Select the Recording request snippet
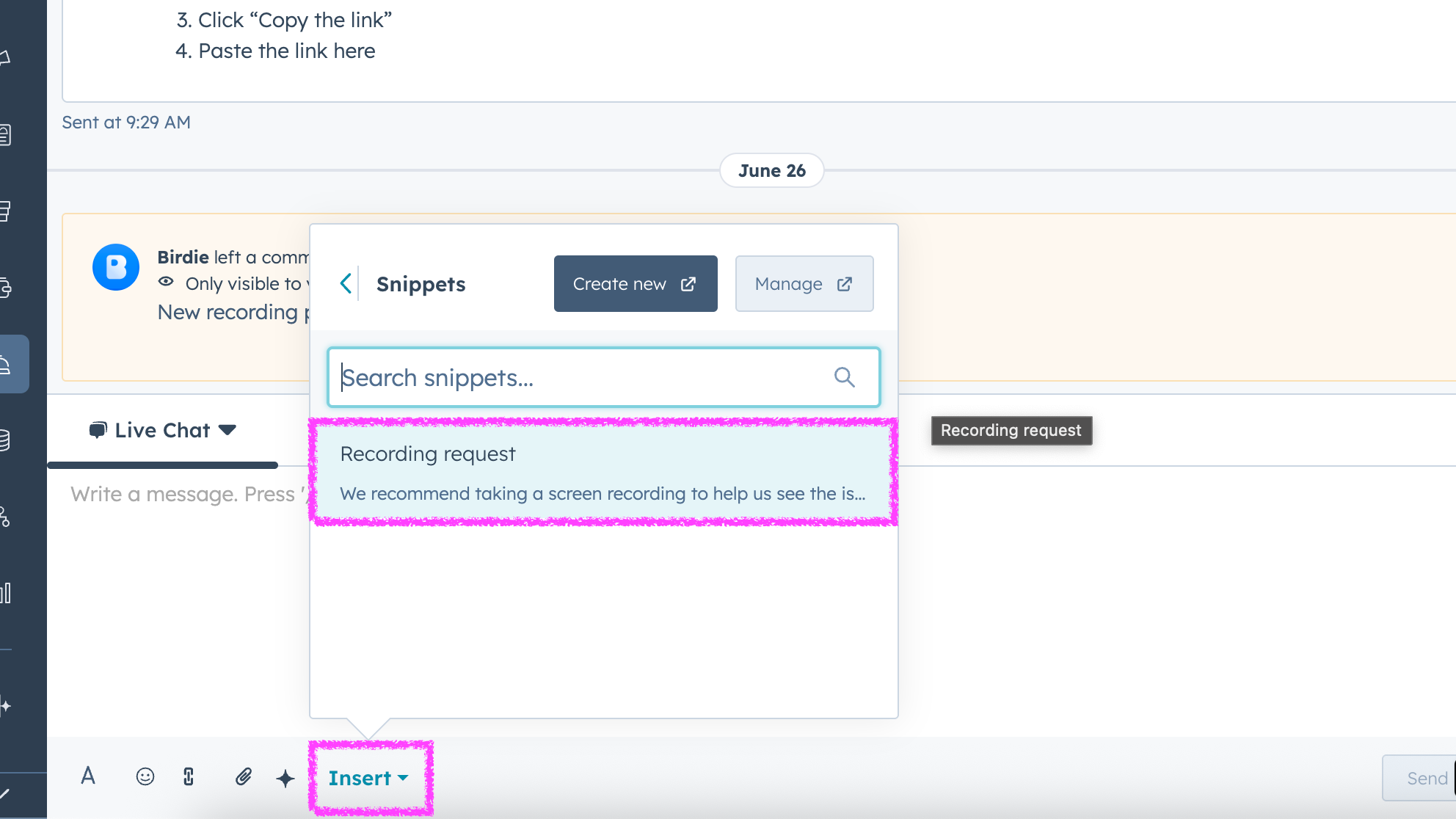Image resolution: width=1456 pixels, height=819 pixels. 603,473
